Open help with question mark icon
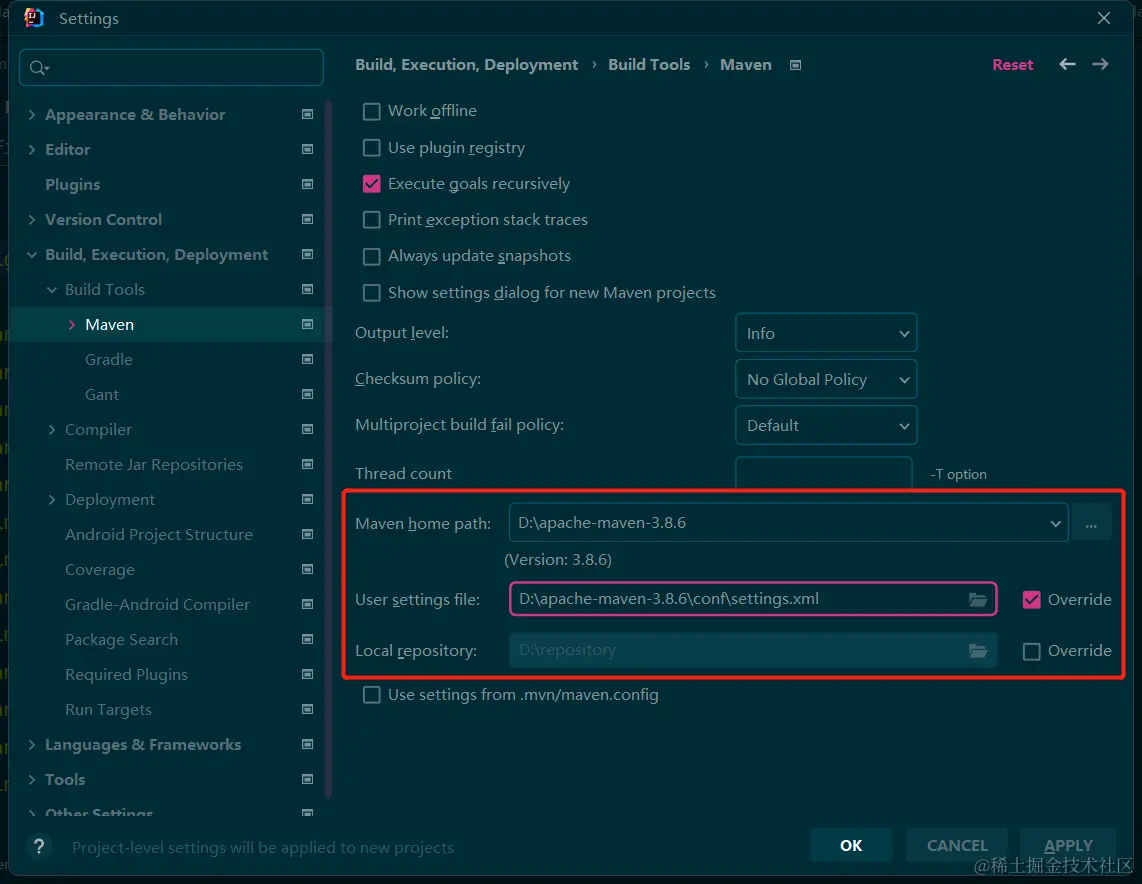Viewport: 1142px width, 884px height. coord(39,846)
